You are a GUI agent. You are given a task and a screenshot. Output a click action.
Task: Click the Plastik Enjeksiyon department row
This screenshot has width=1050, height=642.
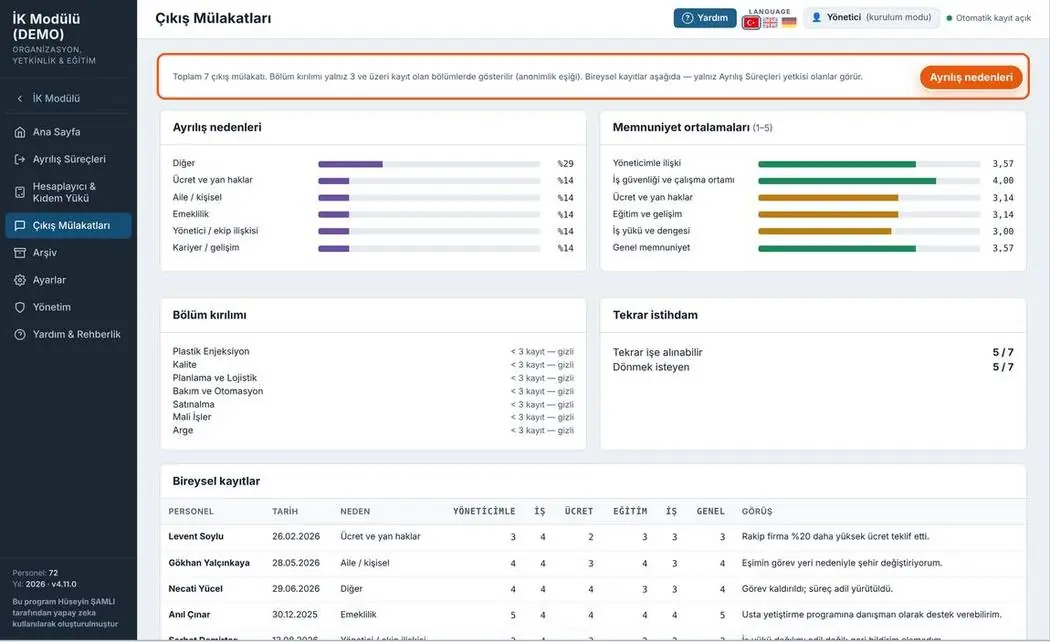[373, 351]
